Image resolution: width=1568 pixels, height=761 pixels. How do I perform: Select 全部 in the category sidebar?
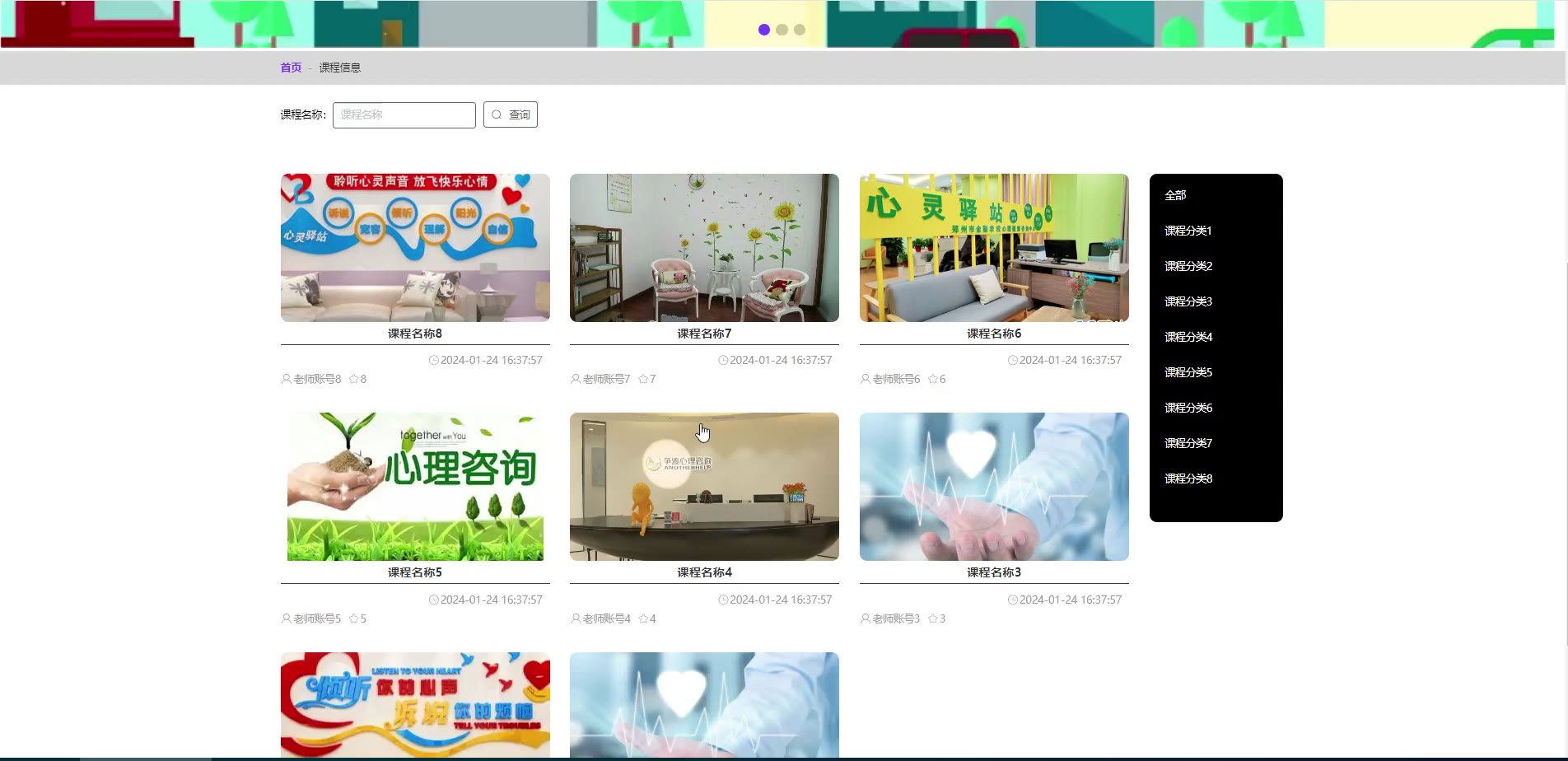[x=1175, y=195]
